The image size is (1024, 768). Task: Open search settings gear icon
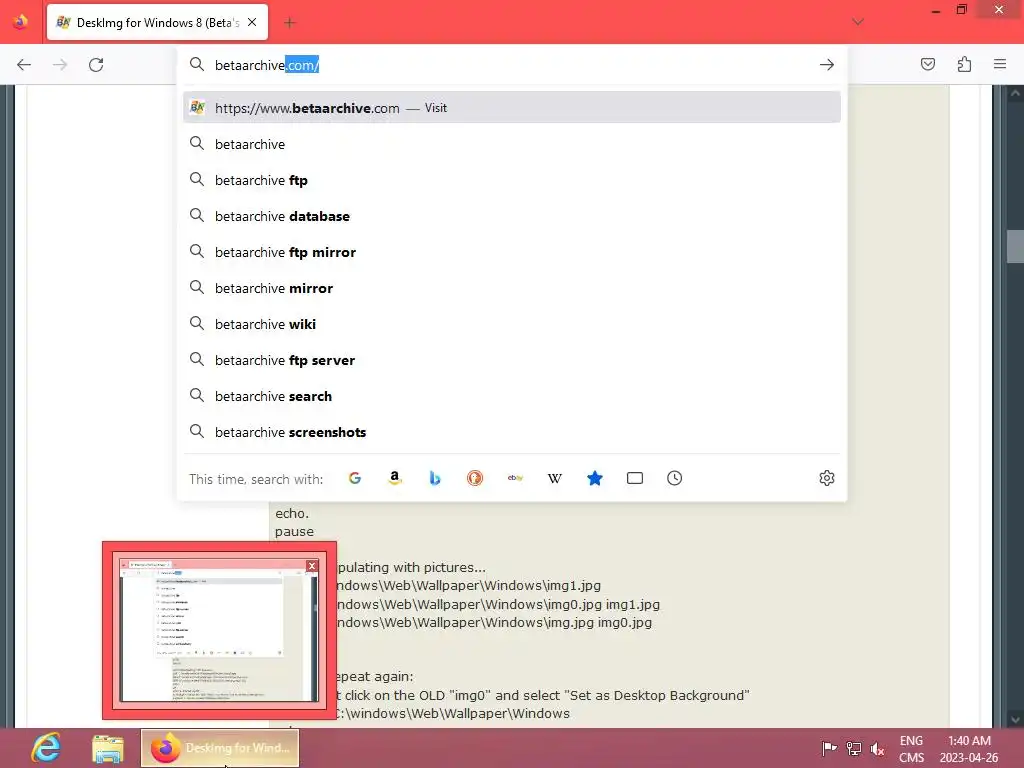click(827, 478)
